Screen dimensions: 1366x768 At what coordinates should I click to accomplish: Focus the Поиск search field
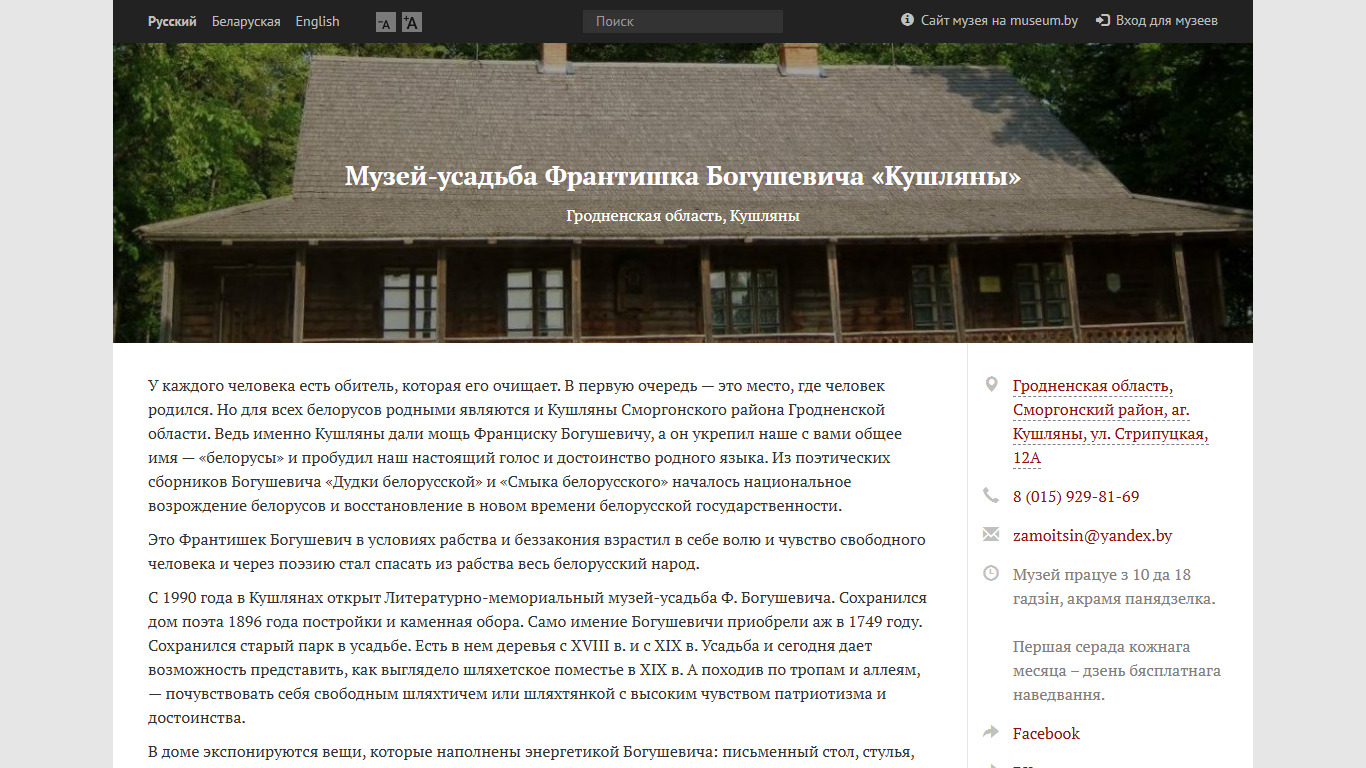point(683,21)
